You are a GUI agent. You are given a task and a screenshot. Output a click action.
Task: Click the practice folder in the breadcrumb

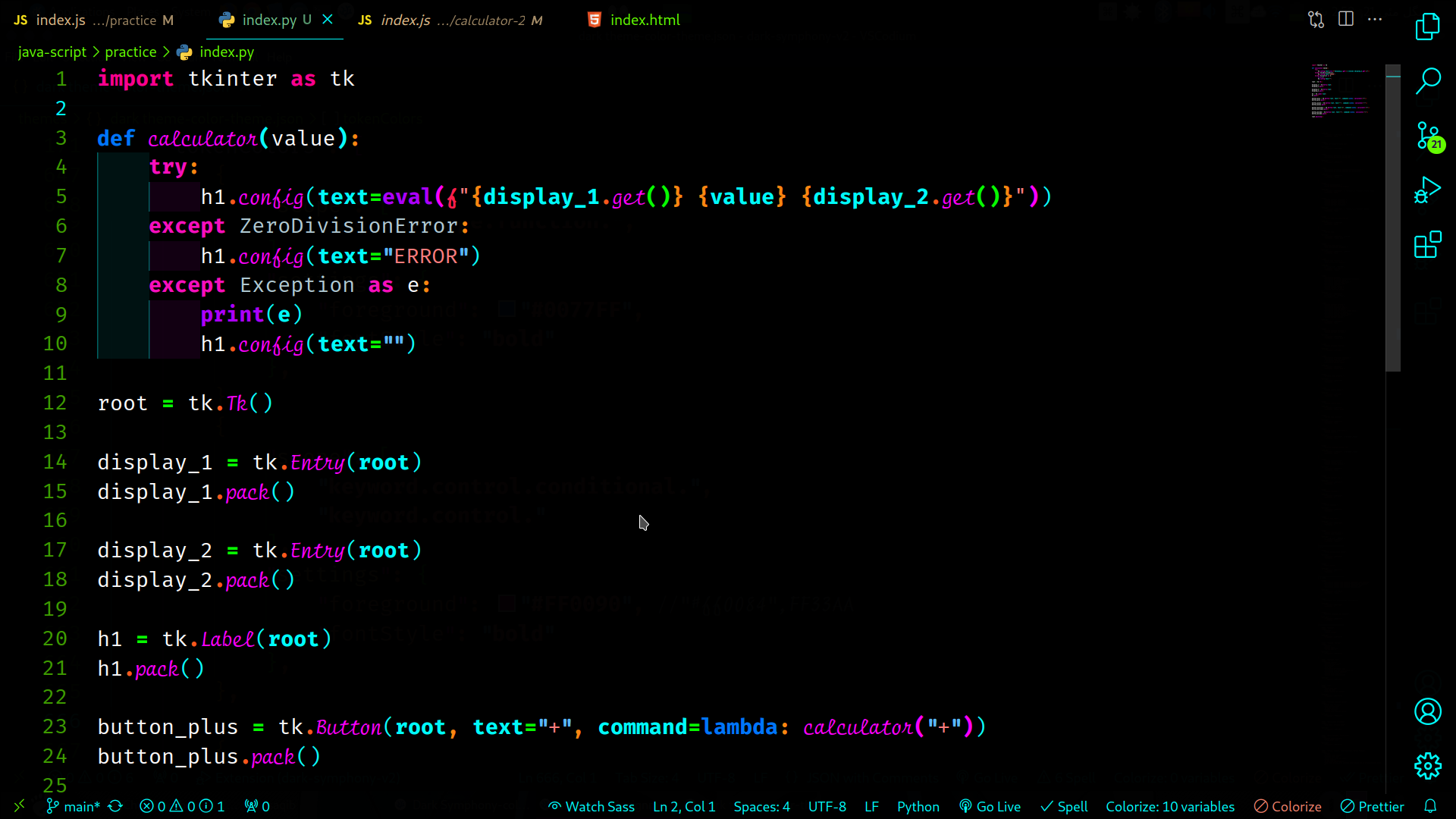tap(130, 52)
